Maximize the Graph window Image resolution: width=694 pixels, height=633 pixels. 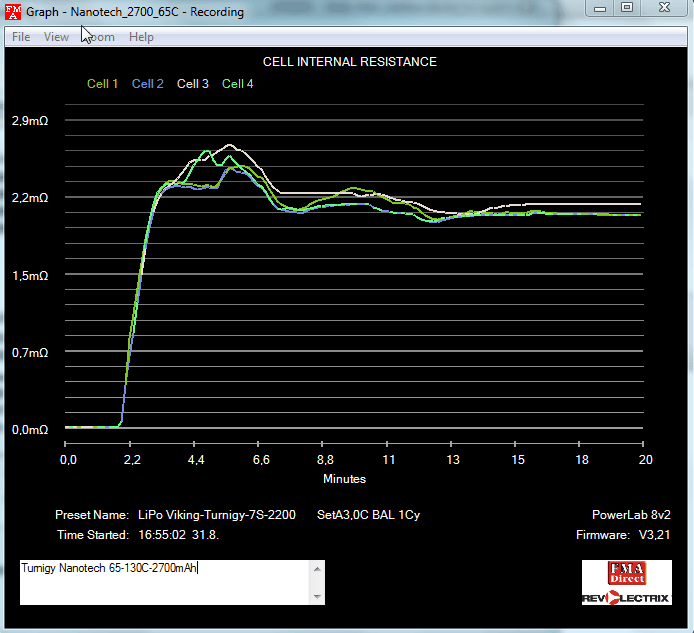[x=626, y=8]
